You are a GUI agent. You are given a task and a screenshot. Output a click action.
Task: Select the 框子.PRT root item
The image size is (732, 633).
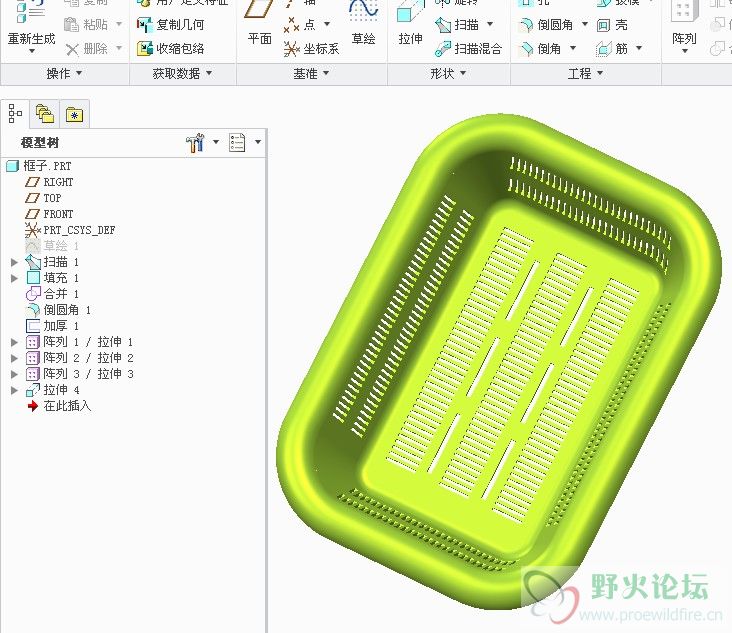39,166
